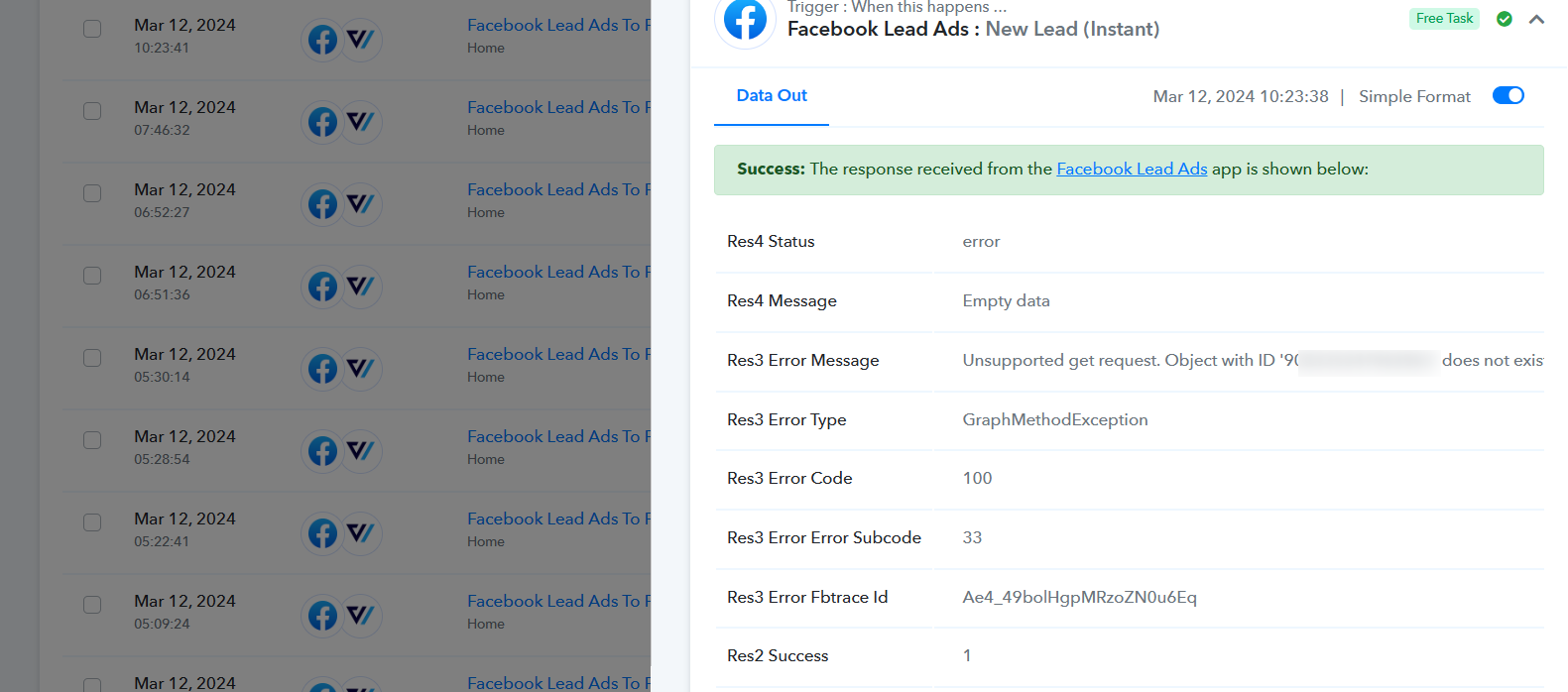
Task: Click the green success checkmark icon
Action: pyautogui.click(x=1505, y=19)
